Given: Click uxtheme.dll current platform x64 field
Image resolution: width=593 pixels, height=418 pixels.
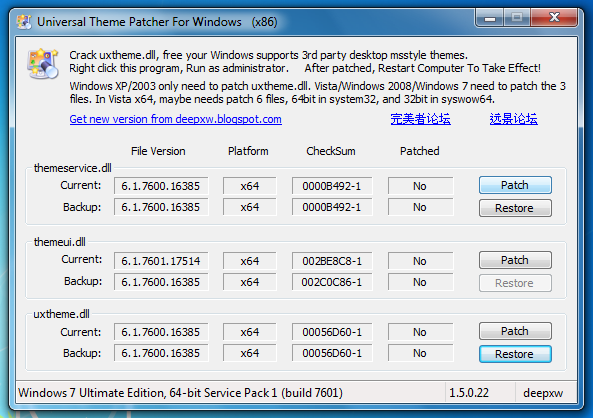Looking at the screenshot, I should (x=250, y=332).
